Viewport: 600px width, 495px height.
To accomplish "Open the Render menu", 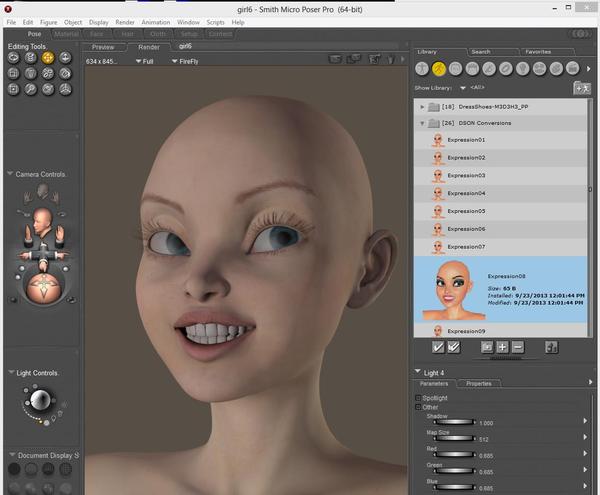I will 125,21.
